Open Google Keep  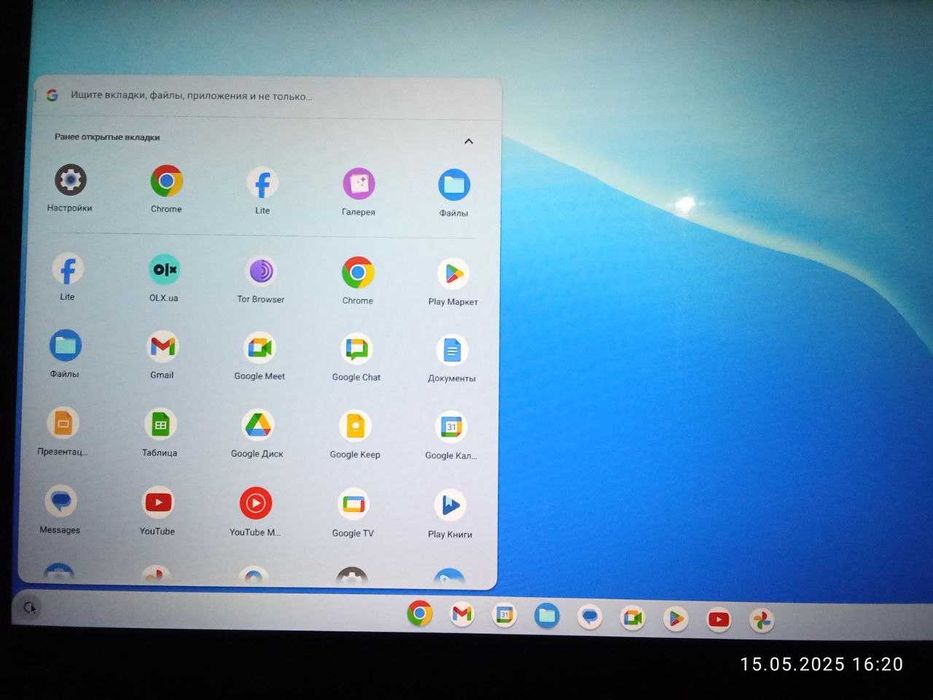355,427
